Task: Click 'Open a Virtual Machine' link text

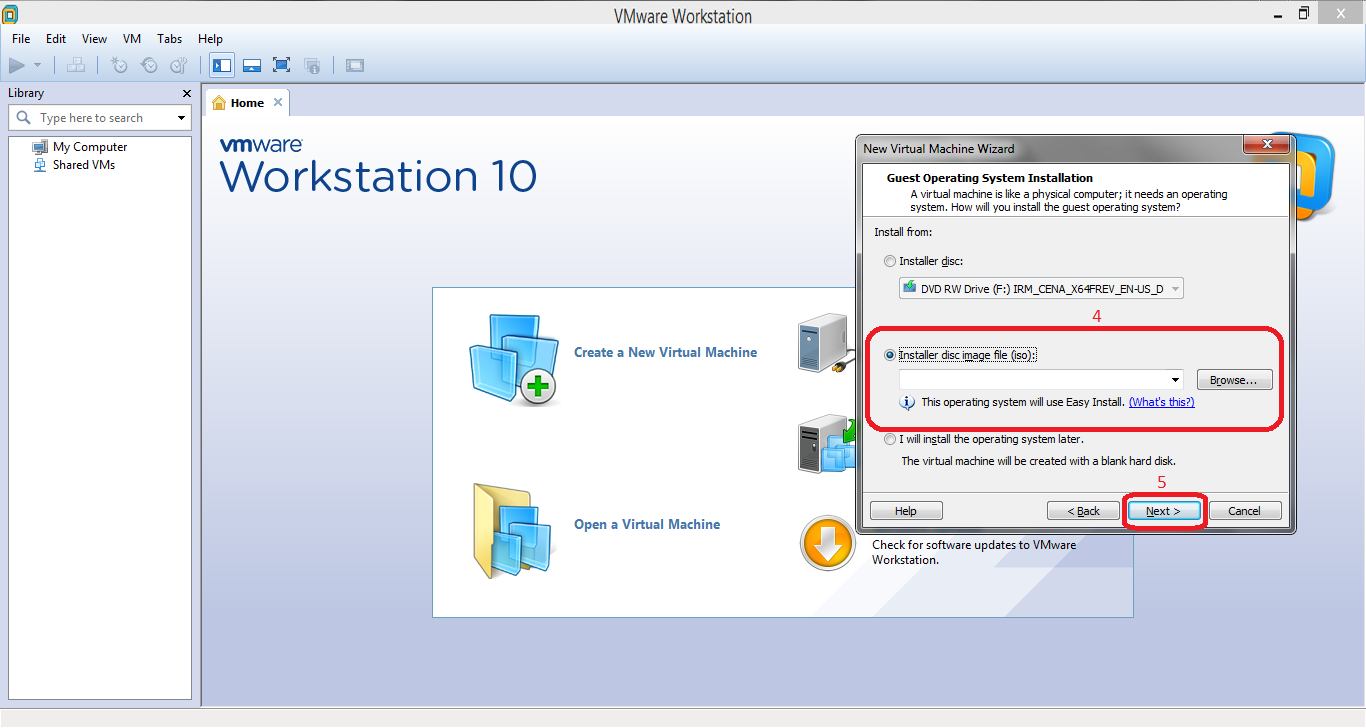Action: click(647, 524)
